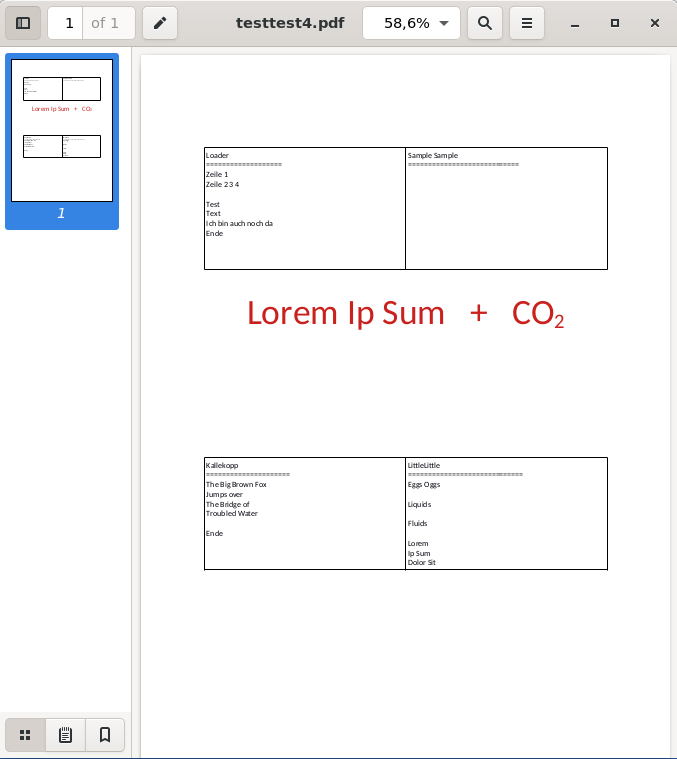Switch sidebar to thumbnails grid view

pyautogui.click(x=25, y=735)
